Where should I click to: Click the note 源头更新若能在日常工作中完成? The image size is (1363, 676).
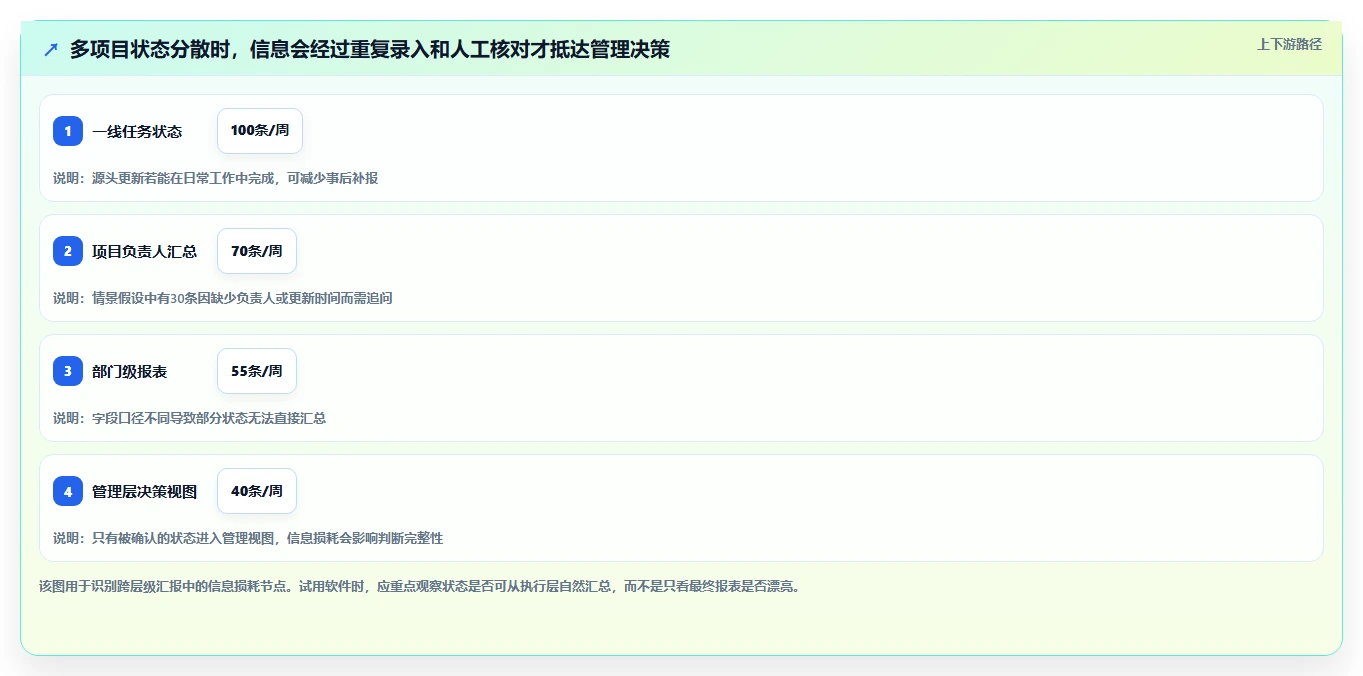[x=215, y=178]
